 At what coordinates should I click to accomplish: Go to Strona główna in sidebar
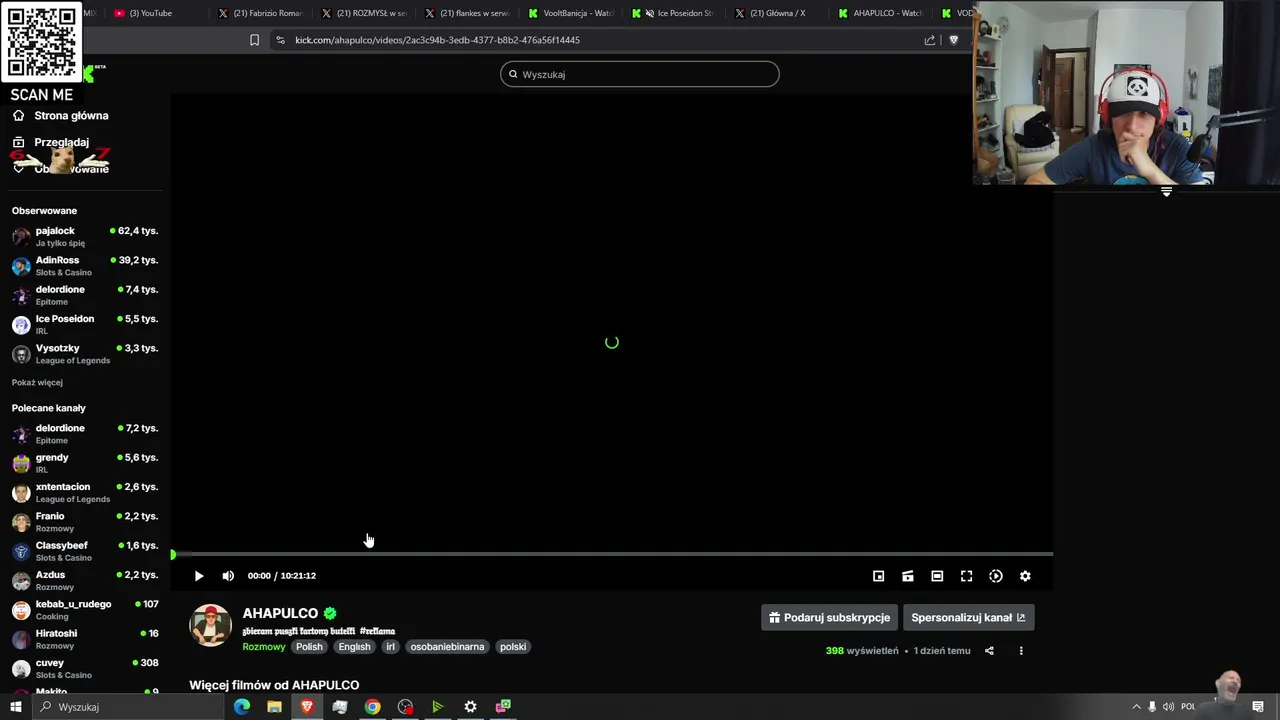71,116
